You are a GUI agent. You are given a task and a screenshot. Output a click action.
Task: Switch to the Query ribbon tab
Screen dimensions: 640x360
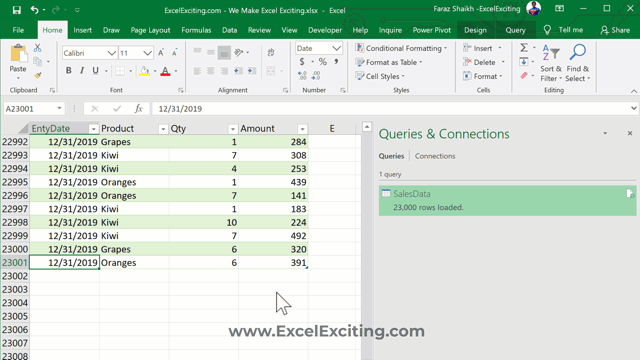pyautogui.click(x=516, y=30)
